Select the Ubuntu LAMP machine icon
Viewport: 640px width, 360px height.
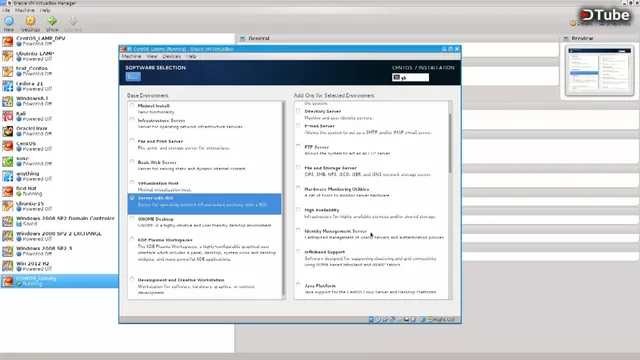(x=8, y=56)
